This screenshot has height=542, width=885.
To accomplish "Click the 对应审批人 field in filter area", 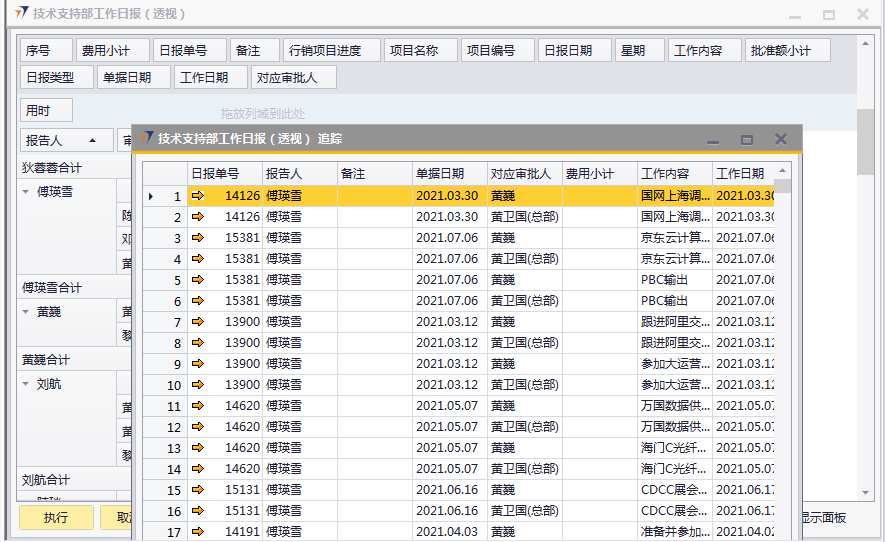I will pyautogui.click(x=293, y=77).
